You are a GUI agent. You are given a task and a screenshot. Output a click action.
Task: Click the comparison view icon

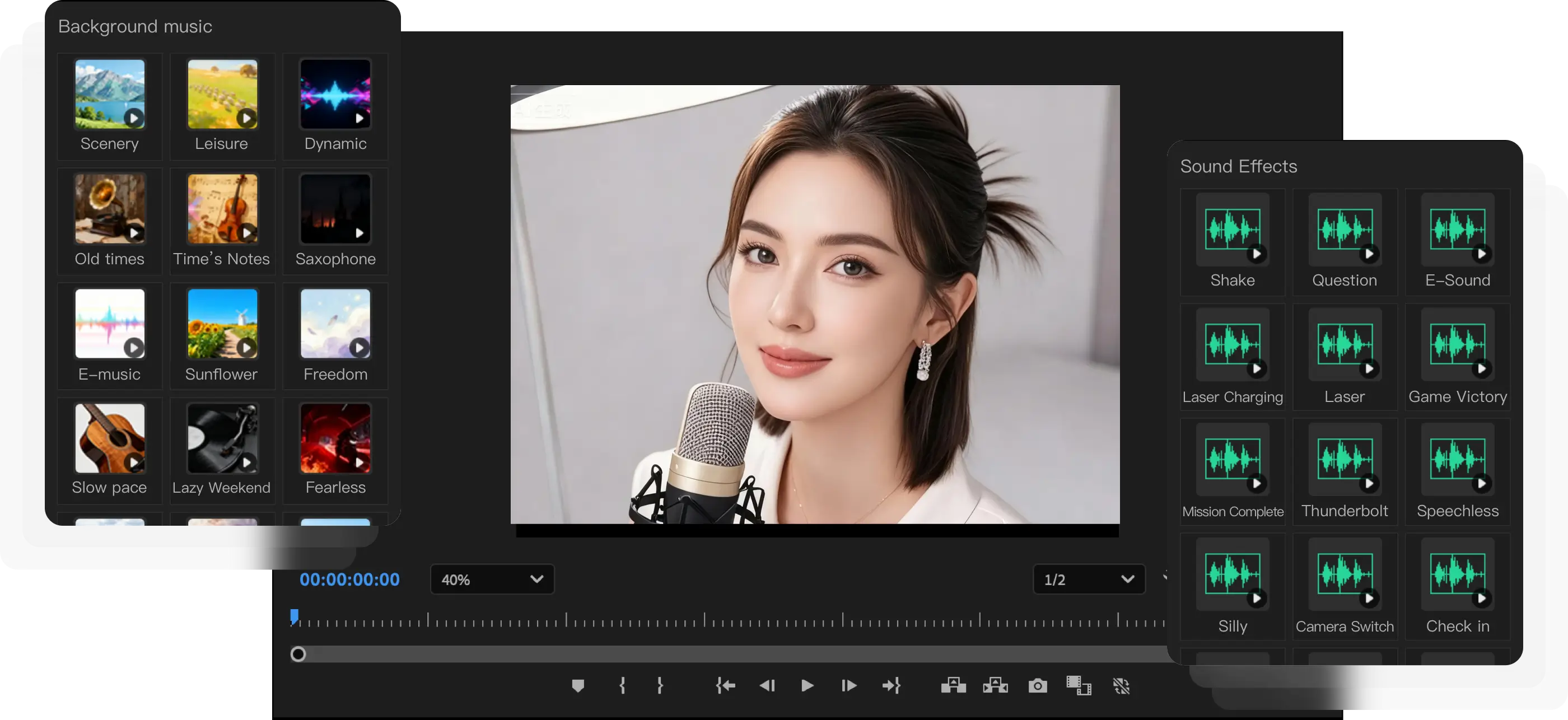(x=1078, y=686)
